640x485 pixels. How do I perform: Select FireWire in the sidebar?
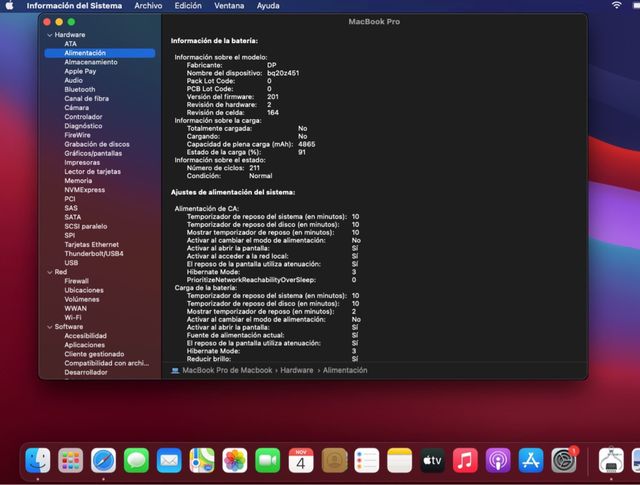pyautogui.click(x=78, y=135)
